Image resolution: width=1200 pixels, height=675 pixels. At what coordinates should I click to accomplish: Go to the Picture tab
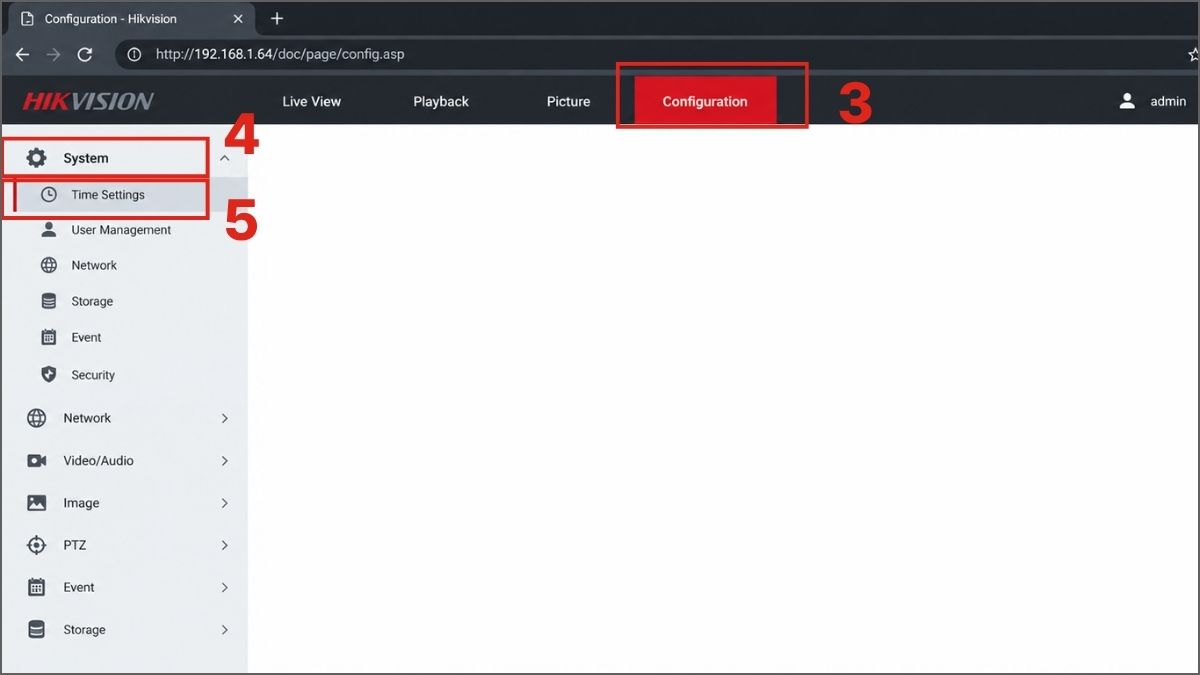569,101
